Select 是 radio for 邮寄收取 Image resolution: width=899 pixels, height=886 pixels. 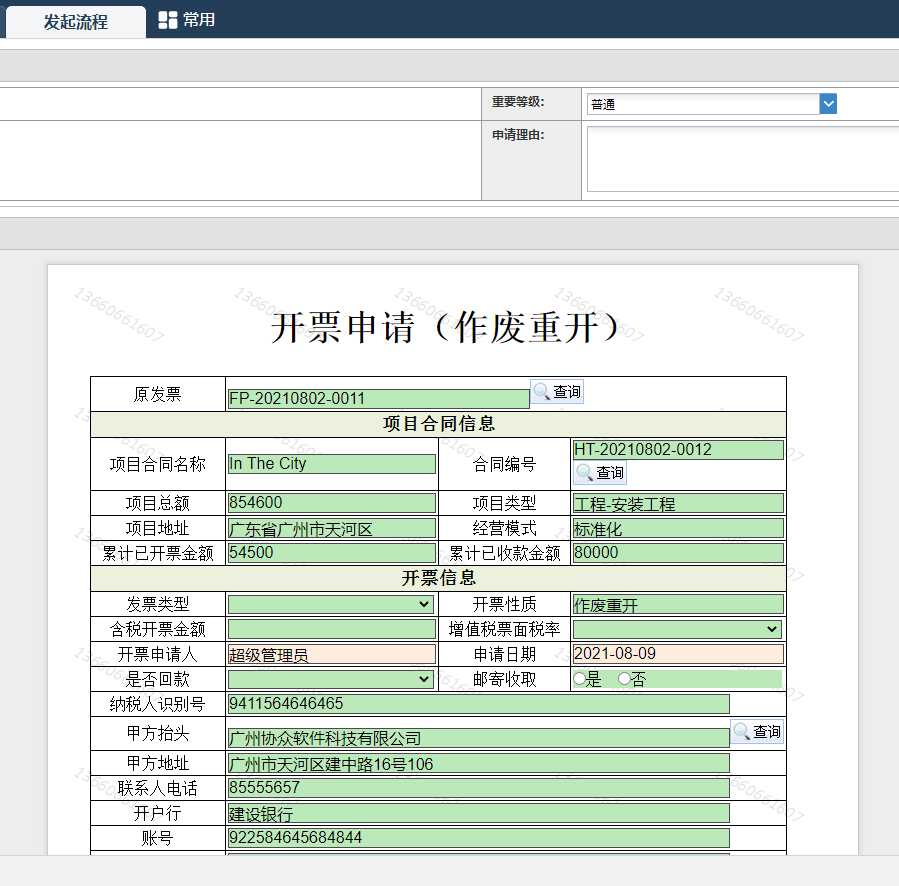coord(578,679)
